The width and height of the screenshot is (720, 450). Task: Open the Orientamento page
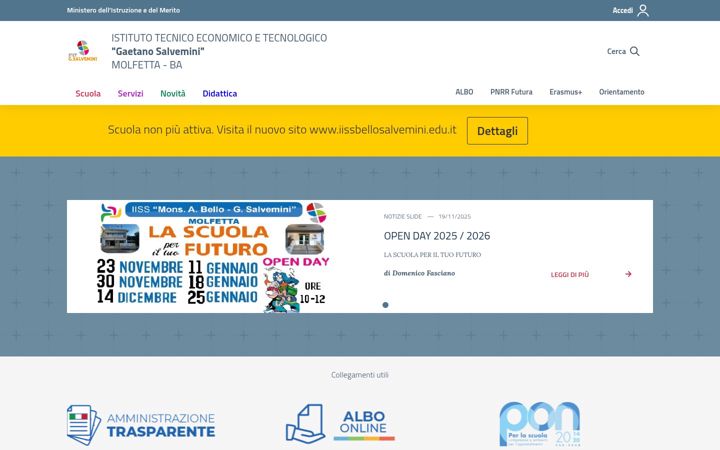click(x=621, y=92)
